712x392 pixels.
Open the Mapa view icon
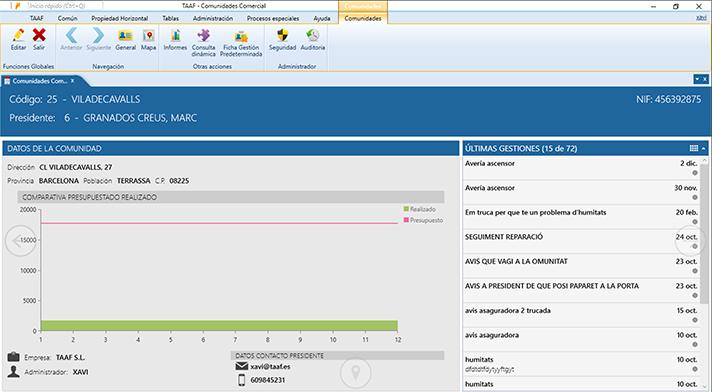148,35
